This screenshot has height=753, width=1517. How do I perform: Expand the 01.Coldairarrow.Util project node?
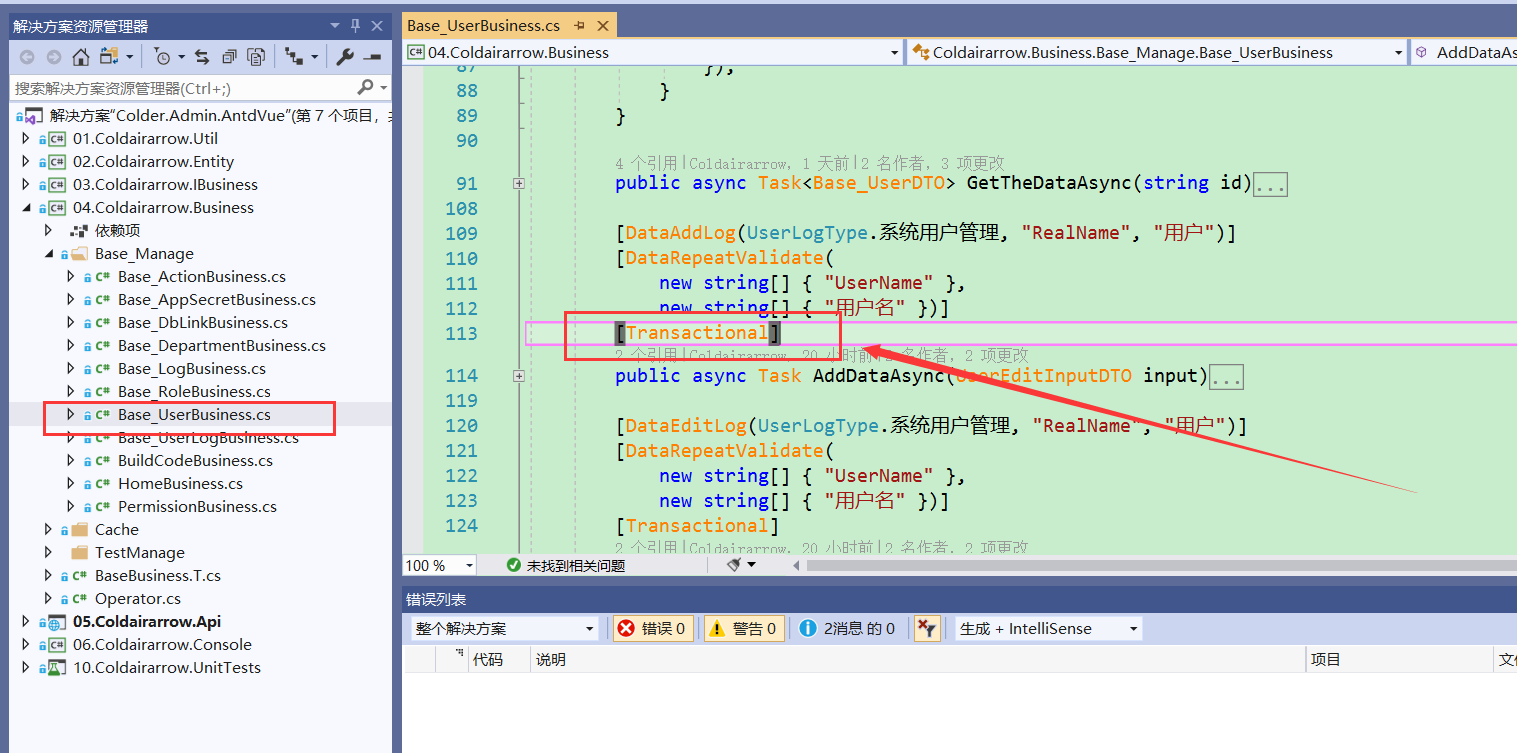24,138
